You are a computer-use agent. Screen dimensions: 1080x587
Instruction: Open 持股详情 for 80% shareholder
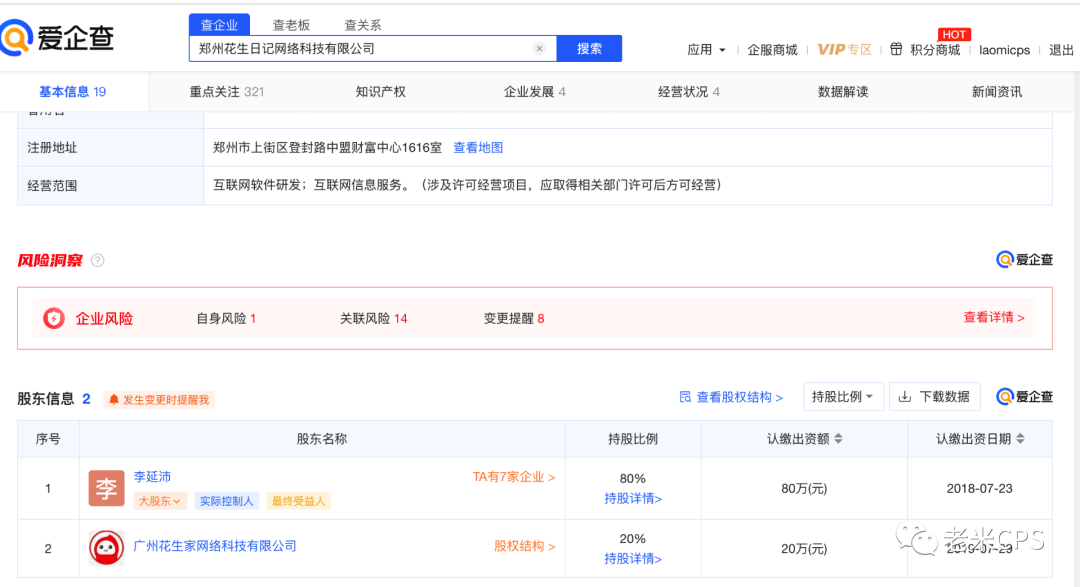coord(632,498)
